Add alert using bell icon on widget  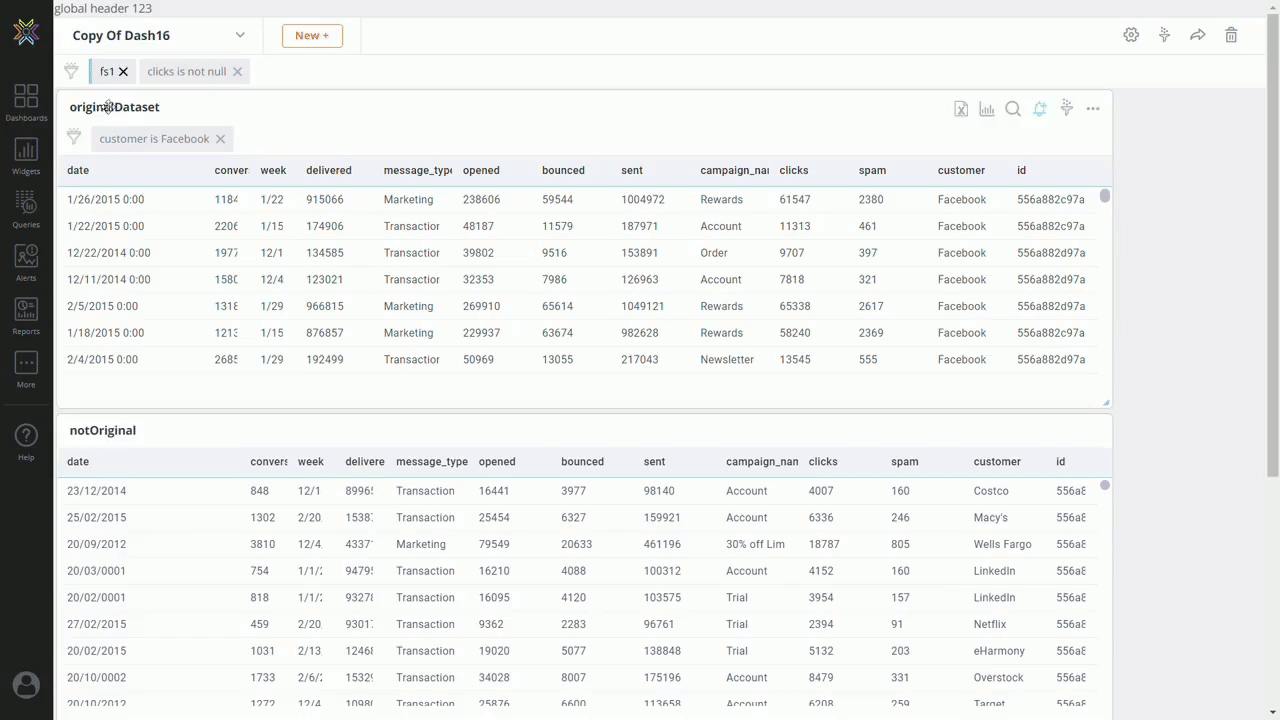[x=1040, y=109]
